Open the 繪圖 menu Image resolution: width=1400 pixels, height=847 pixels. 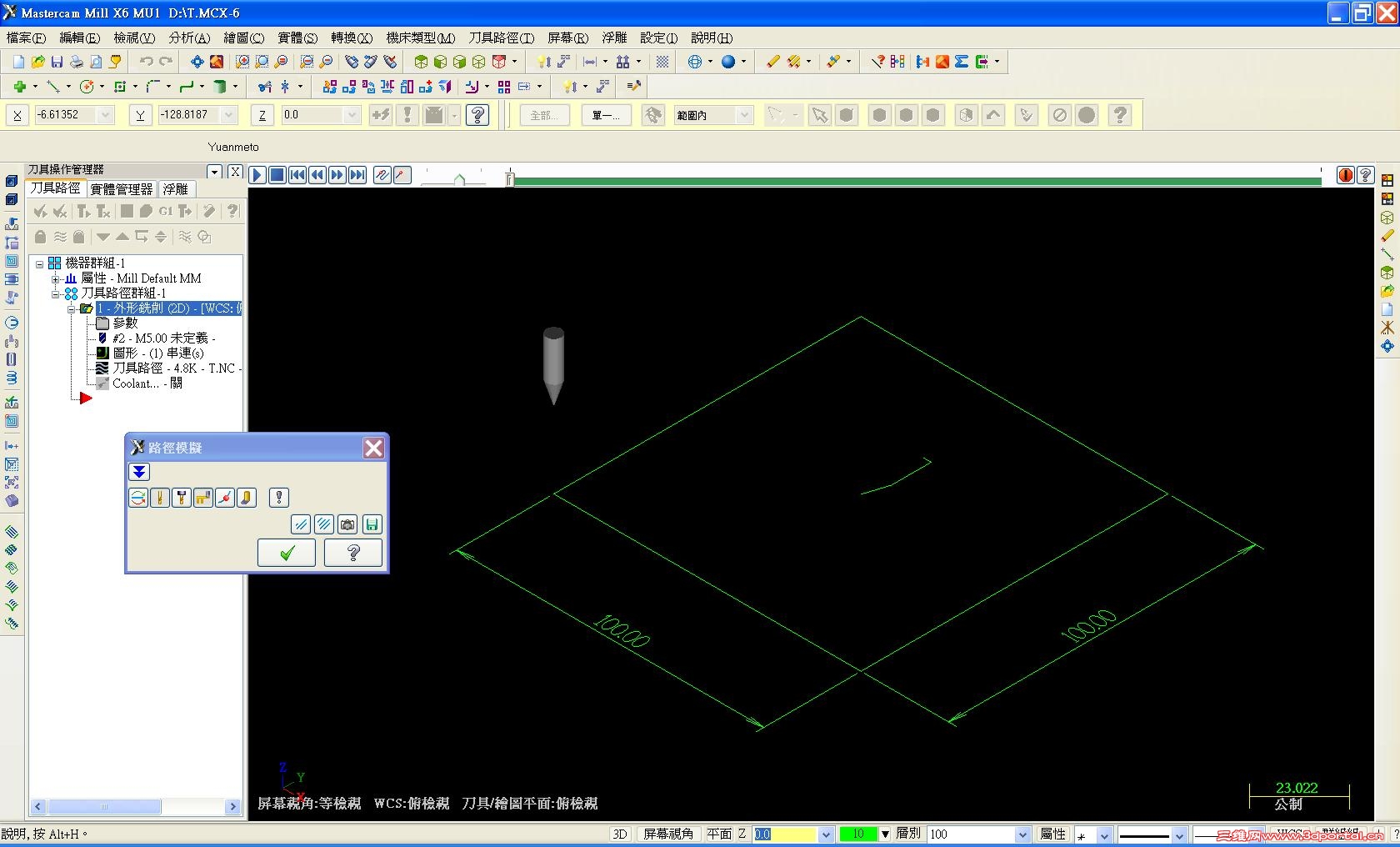[243, 38]
